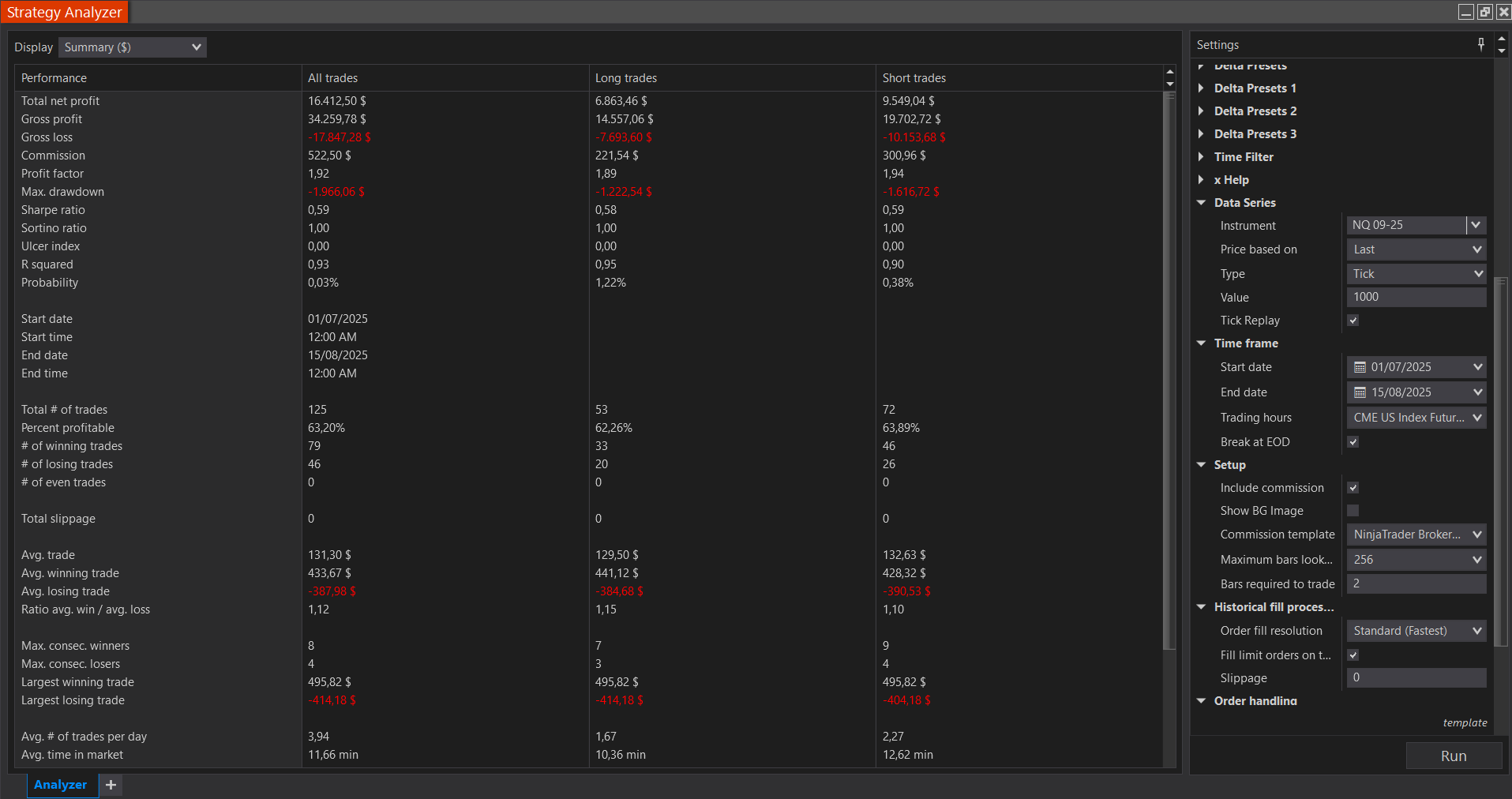Screen dimensions: 1512x799
Task: Click scroll up arrow above performance table
Action: pos(1170,72)
